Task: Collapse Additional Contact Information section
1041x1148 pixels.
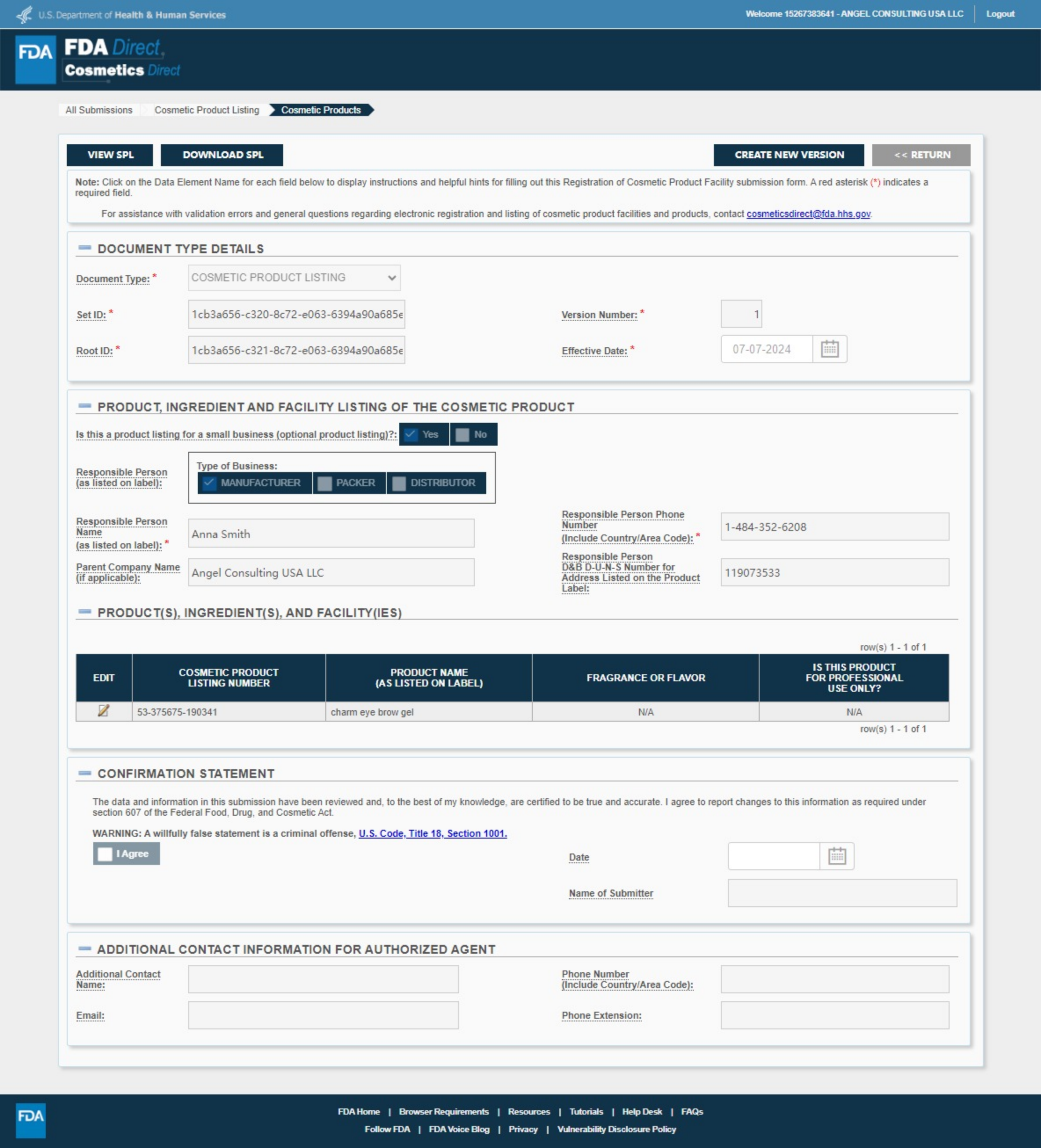Action: [x=85, y=948]
